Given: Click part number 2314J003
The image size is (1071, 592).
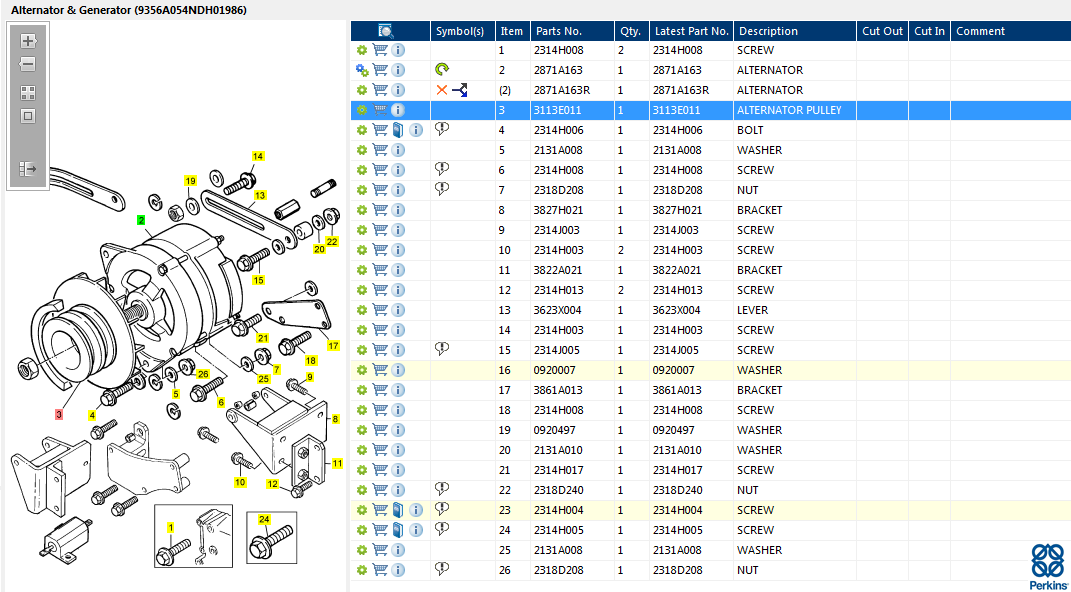Looking at the screenshot, I should click(x=557, y=230).
